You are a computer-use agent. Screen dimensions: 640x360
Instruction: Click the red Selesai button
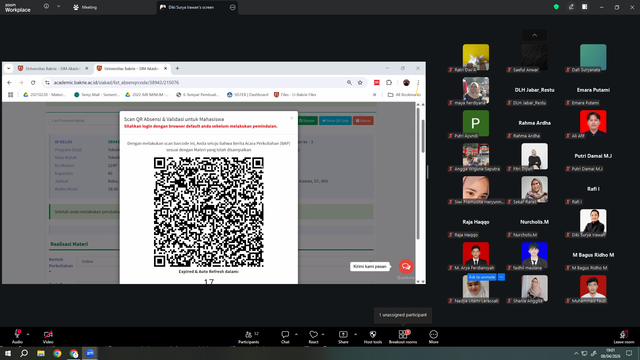[x=363, y=120]
